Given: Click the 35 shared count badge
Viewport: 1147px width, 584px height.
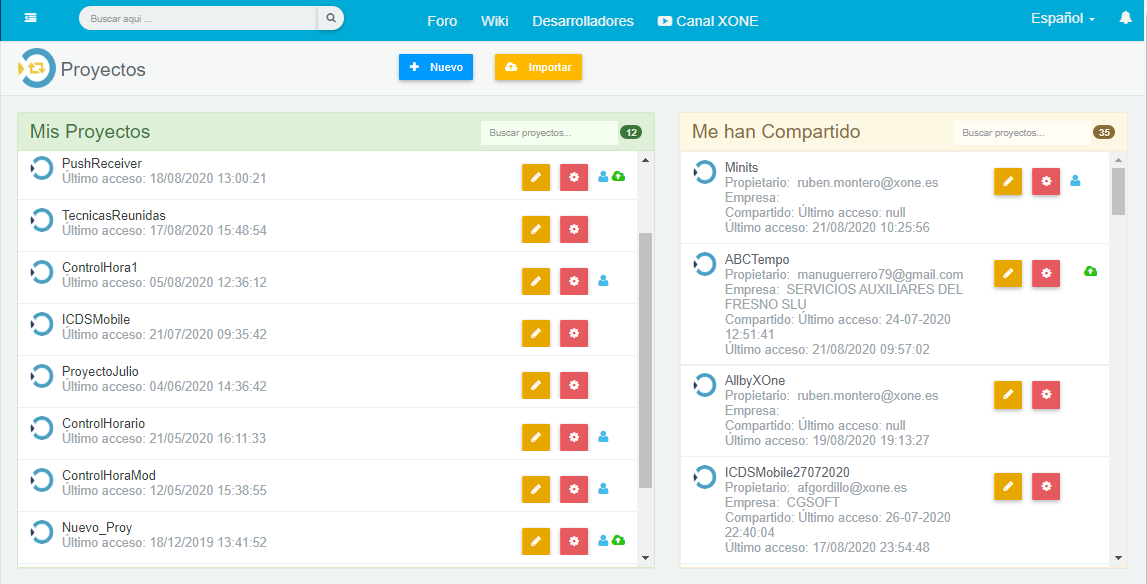Looking at the screenshot, I should coord(1104,132).
